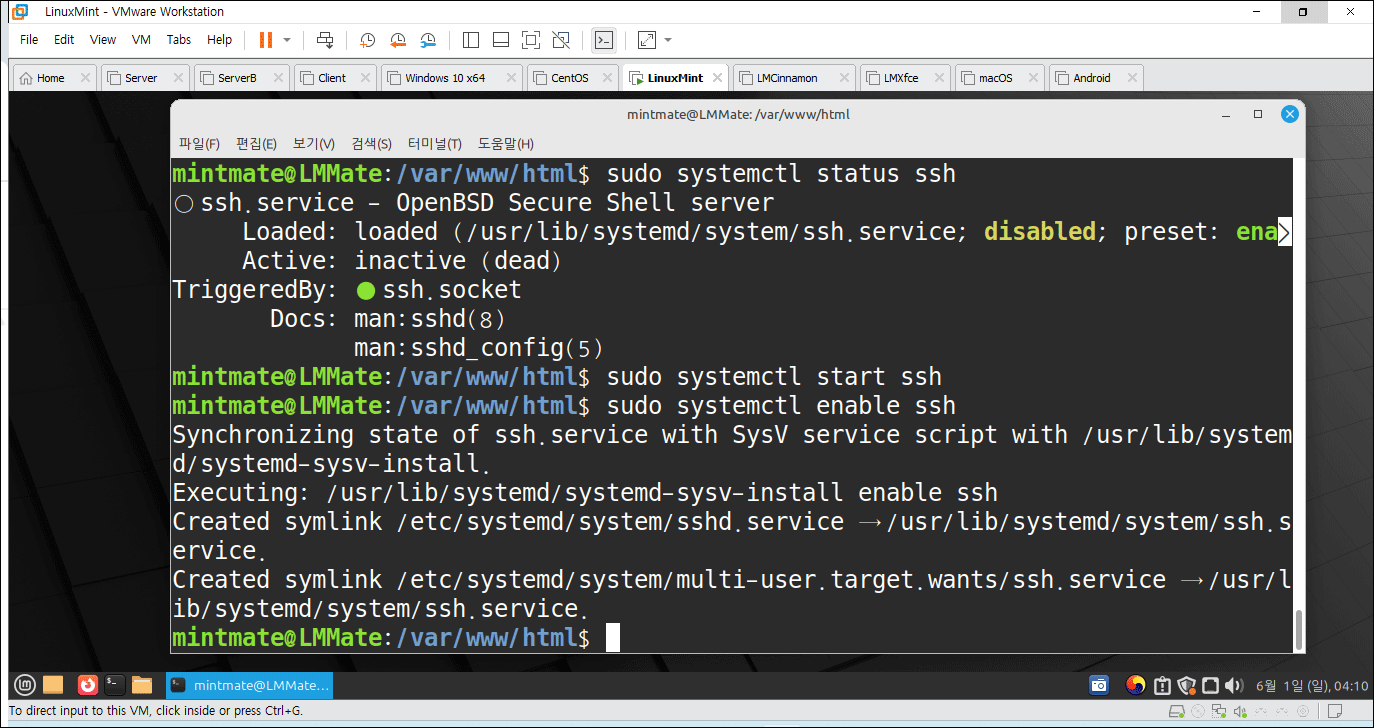
Task: Close the mintmate terminal with blue X
Action: 1290,114
